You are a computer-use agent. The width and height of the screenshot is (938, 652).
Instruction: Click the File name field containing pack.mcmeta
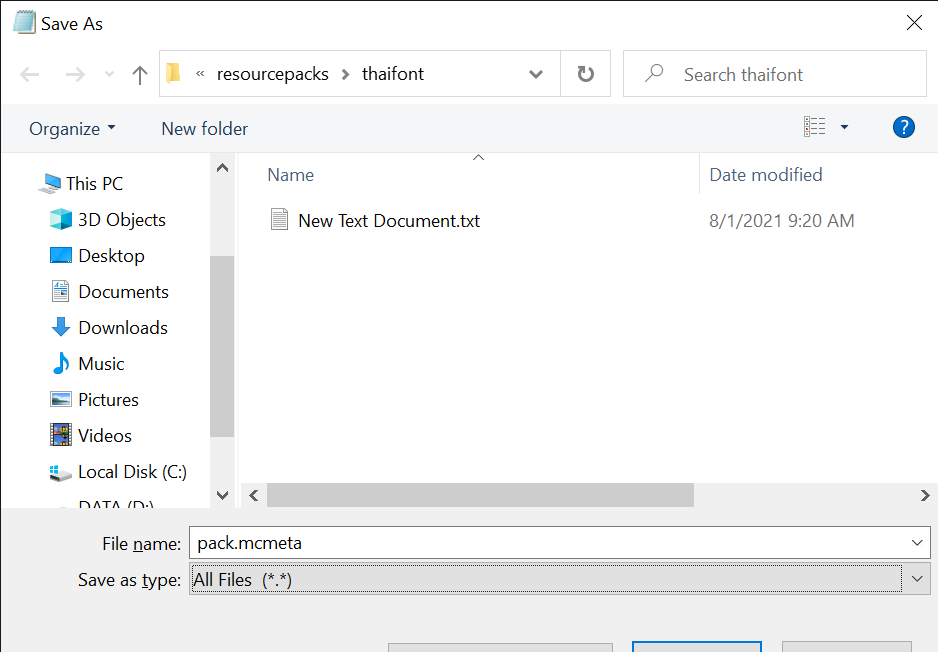pos(547,543)
